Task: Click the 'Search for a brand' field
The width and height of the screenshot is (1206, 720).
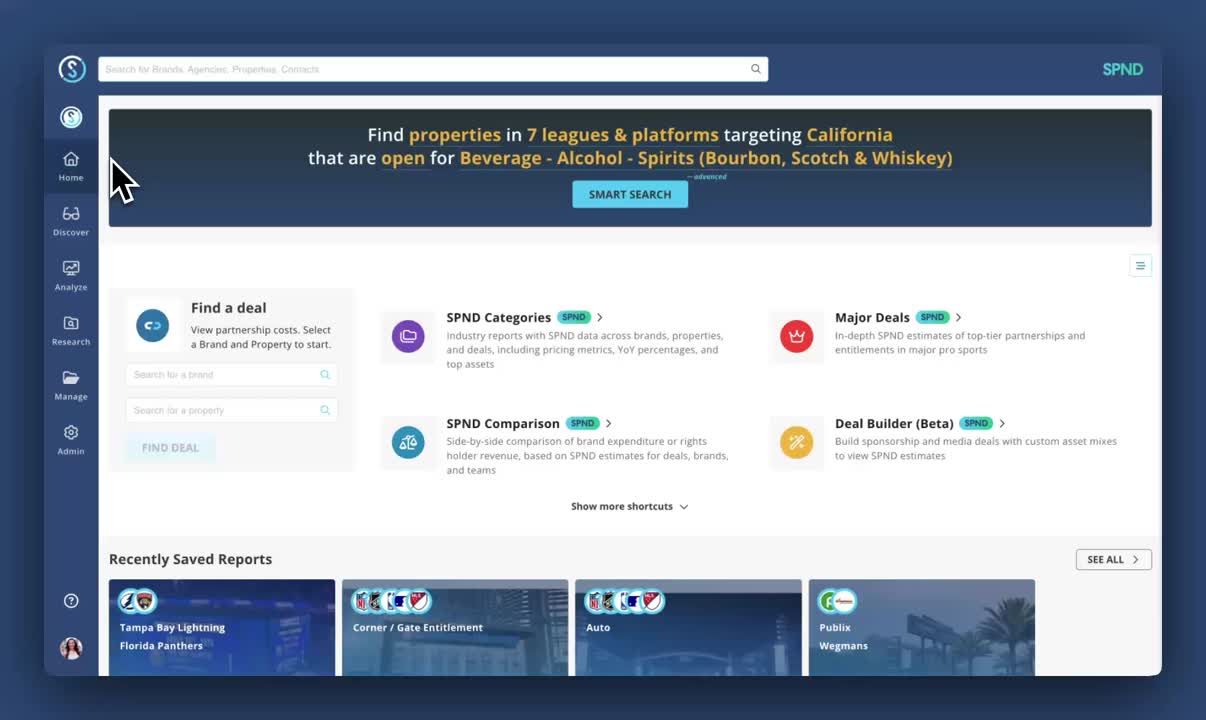Action: [x=231, y=375]
